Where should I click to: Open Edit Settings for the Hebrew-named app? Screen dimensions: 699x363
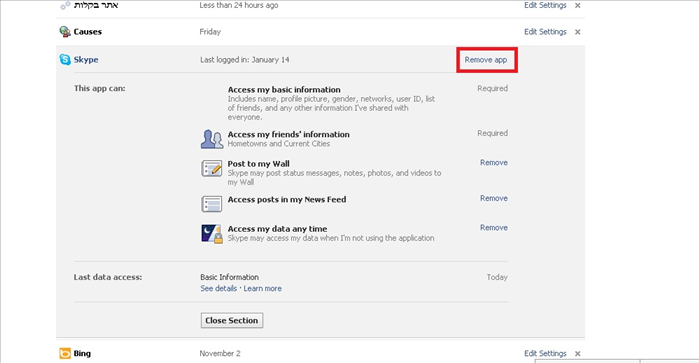coord(545,5)
